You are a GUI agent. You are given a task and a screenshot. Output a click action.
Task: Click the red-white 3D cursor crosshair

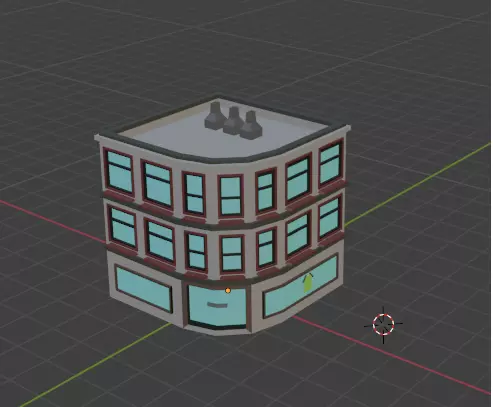[x=383, y=324]
